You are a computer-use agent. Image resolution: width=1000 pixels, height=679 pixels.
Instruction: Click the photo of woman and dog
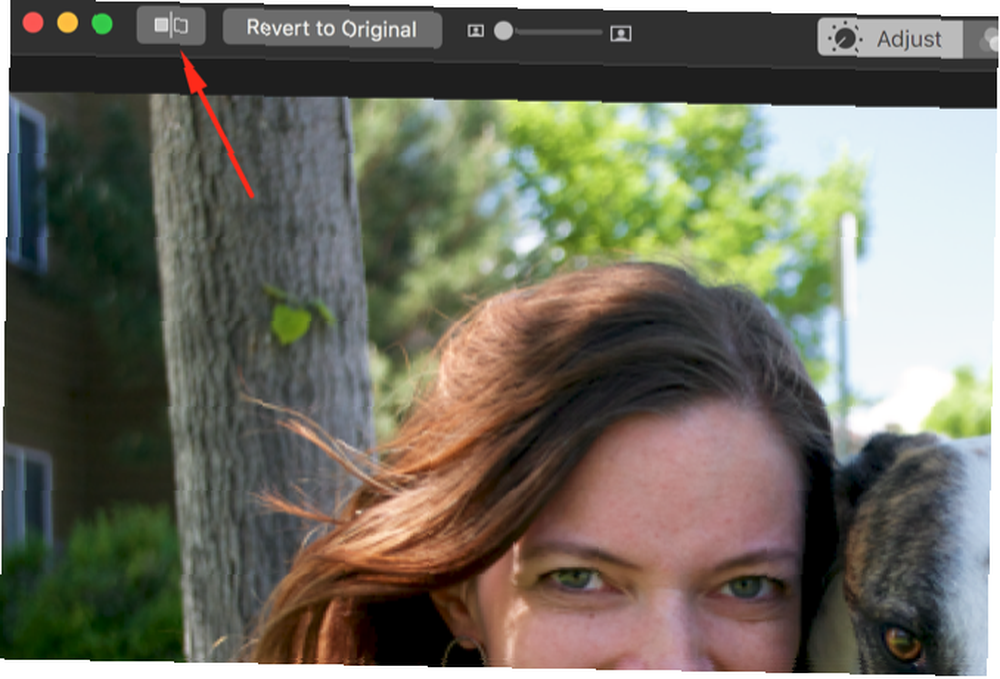pyautogui.click(x=499, y=383)
